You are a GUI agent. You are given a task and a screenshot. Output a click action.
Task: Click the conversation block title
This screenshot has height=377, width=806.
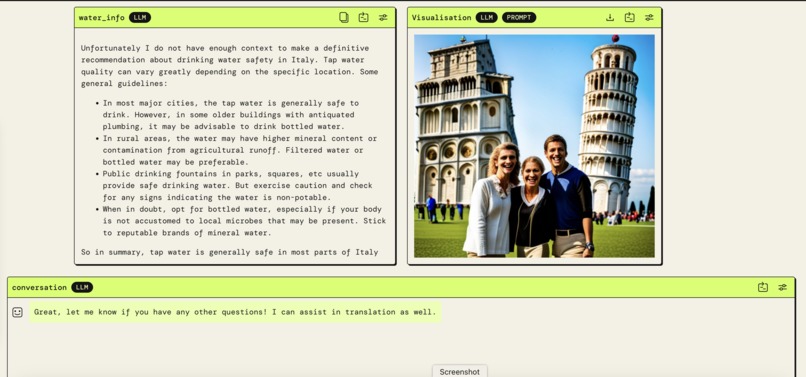click(x=39, y=287)
